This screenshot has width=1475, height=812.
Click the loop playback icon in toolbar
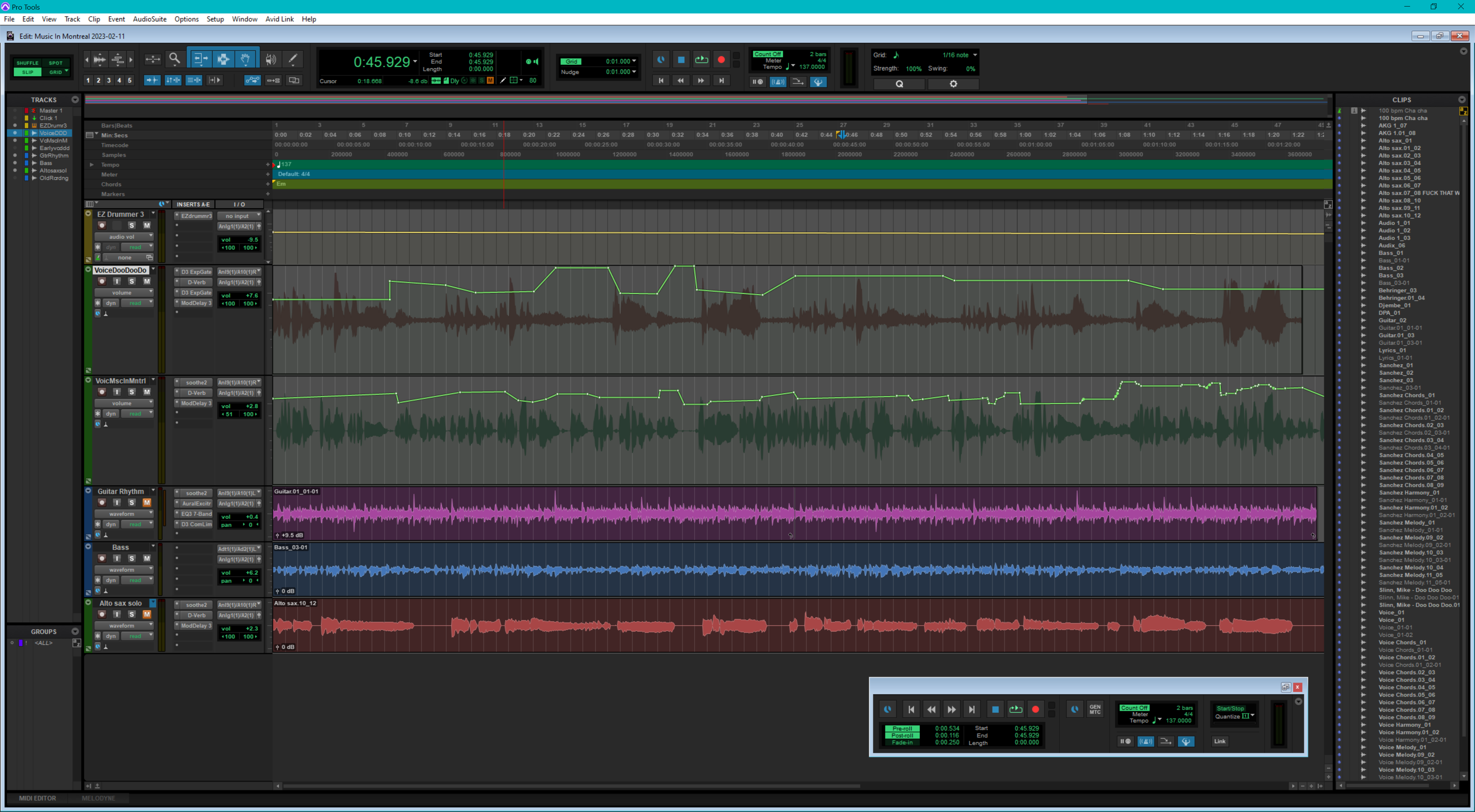(701, 60)
